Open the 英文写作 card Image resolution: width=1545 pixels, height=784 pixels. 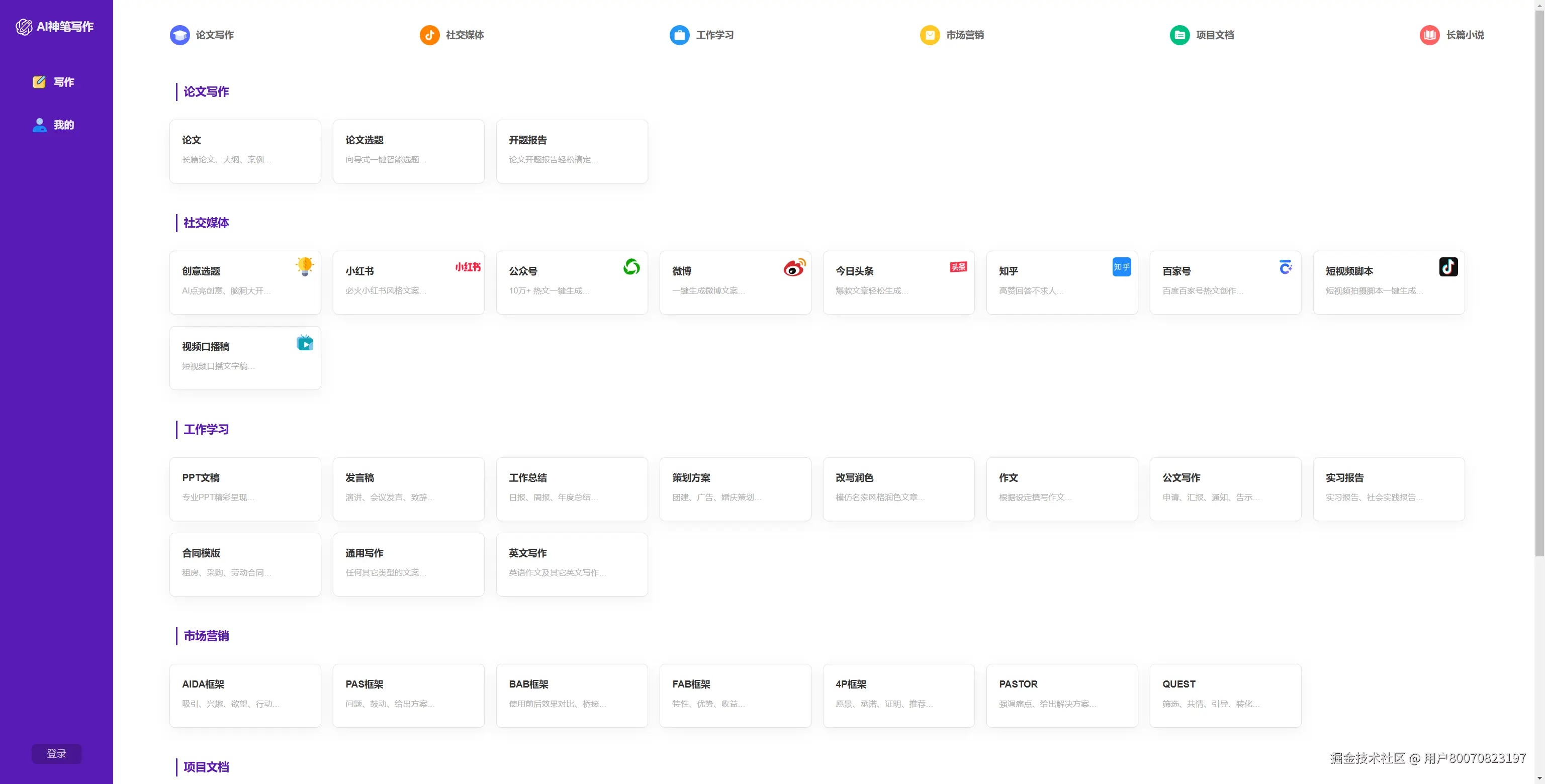(x=571, y=563)
